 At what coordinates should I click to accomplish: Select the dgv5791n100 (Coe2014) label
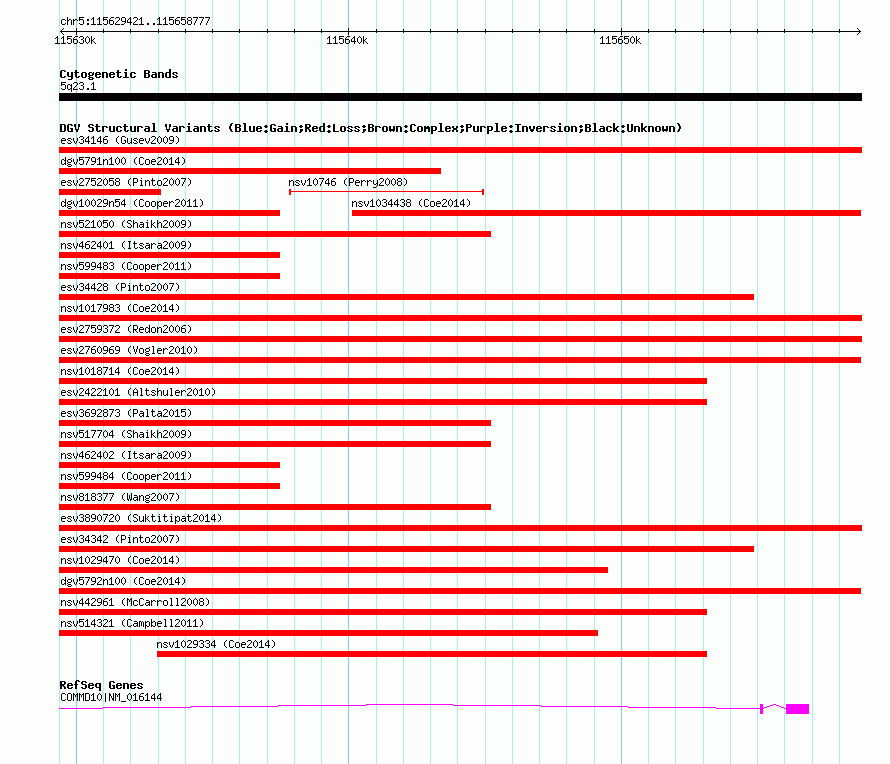123,161
